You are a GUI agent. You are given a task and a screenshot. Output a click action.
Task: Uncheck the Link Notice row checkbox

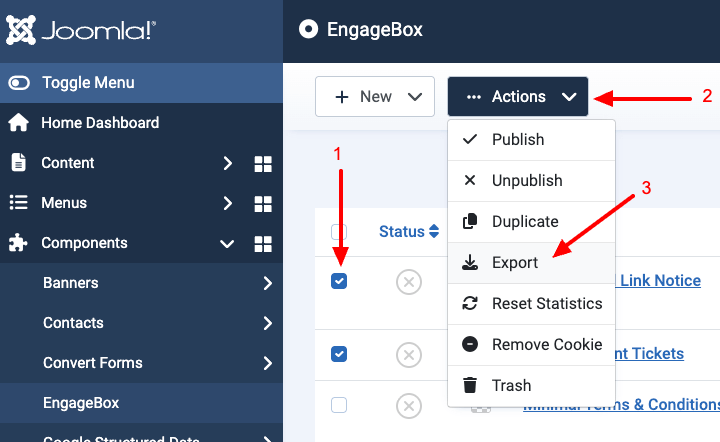(339, 281)
